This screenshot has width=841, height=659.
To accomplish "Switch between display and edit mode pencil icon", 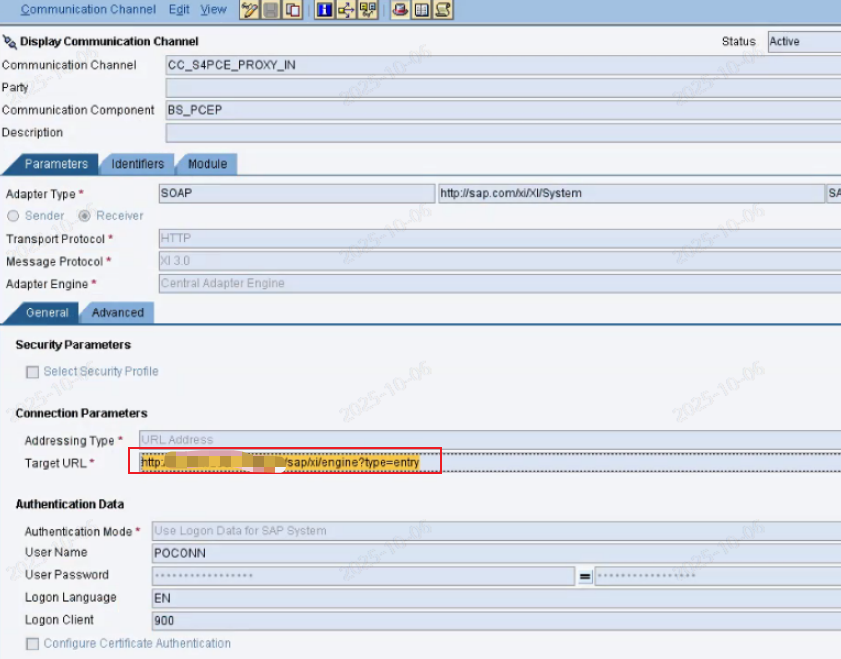I will (249, 10).
